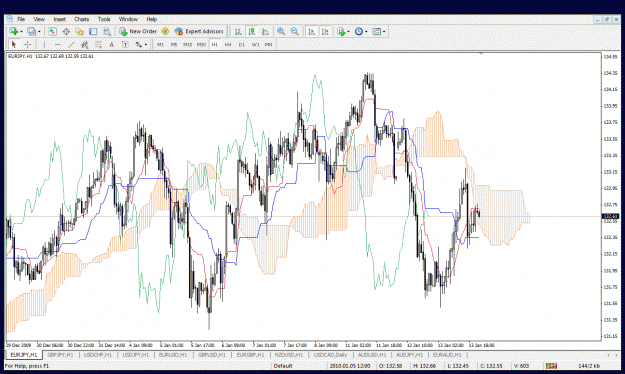The image size is (625, 374).
Task: Open the File menu
Action: [21, 19]
